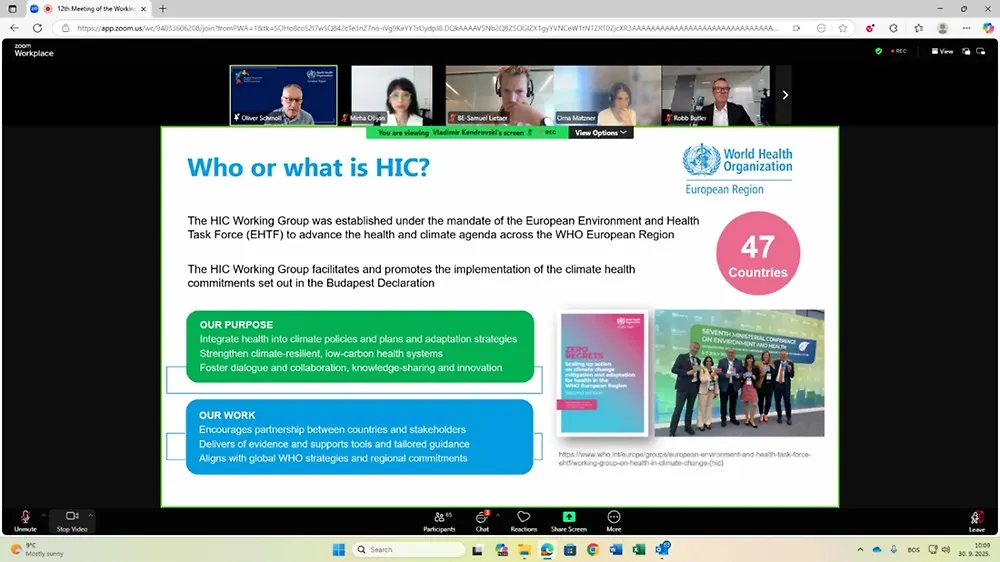
Task: Open the Windows Start menu
Action: 337,549
